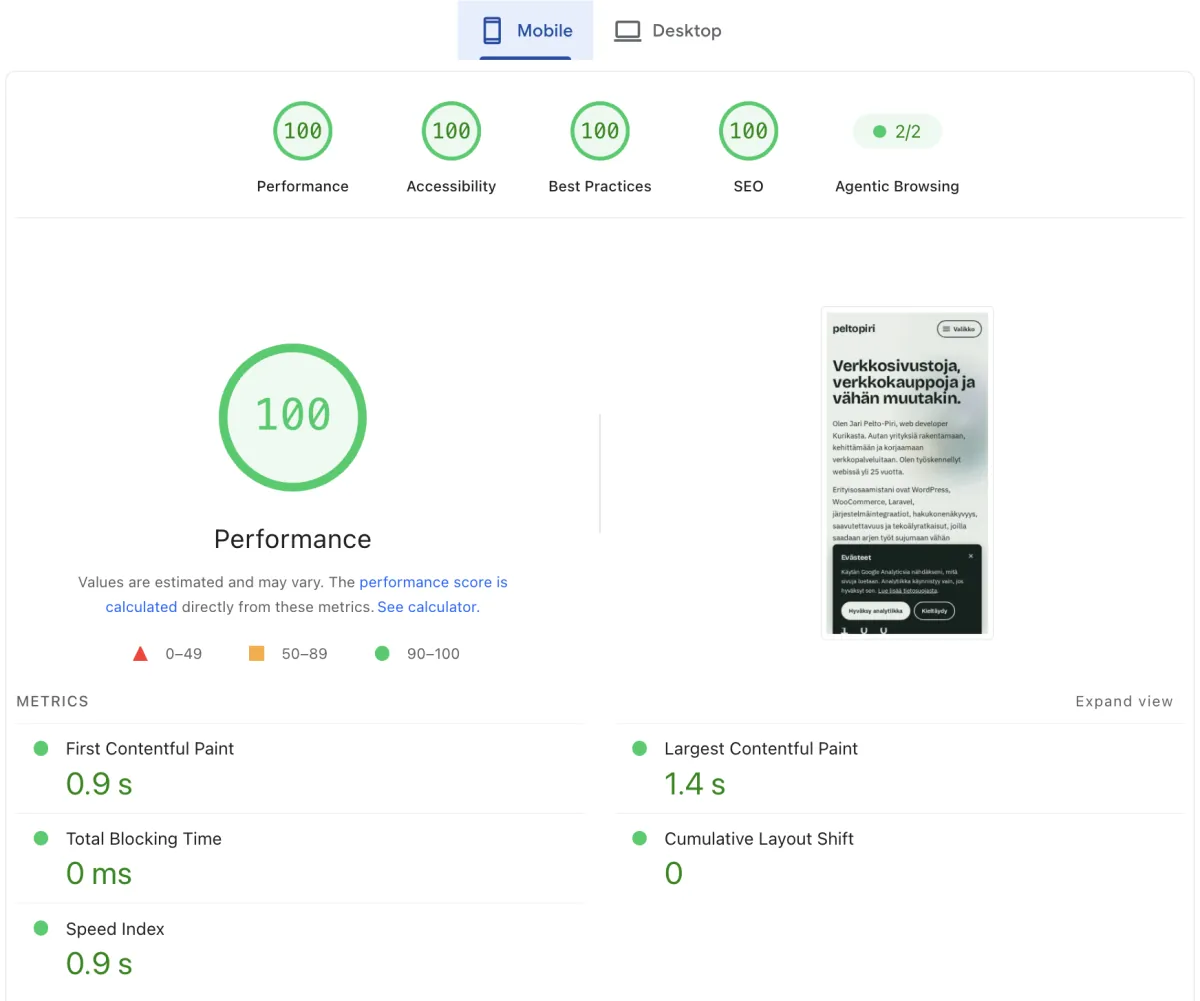Open the Best Practices score gauge
The width and height of the screenshot is (1200, 1001).
(600, 130)
